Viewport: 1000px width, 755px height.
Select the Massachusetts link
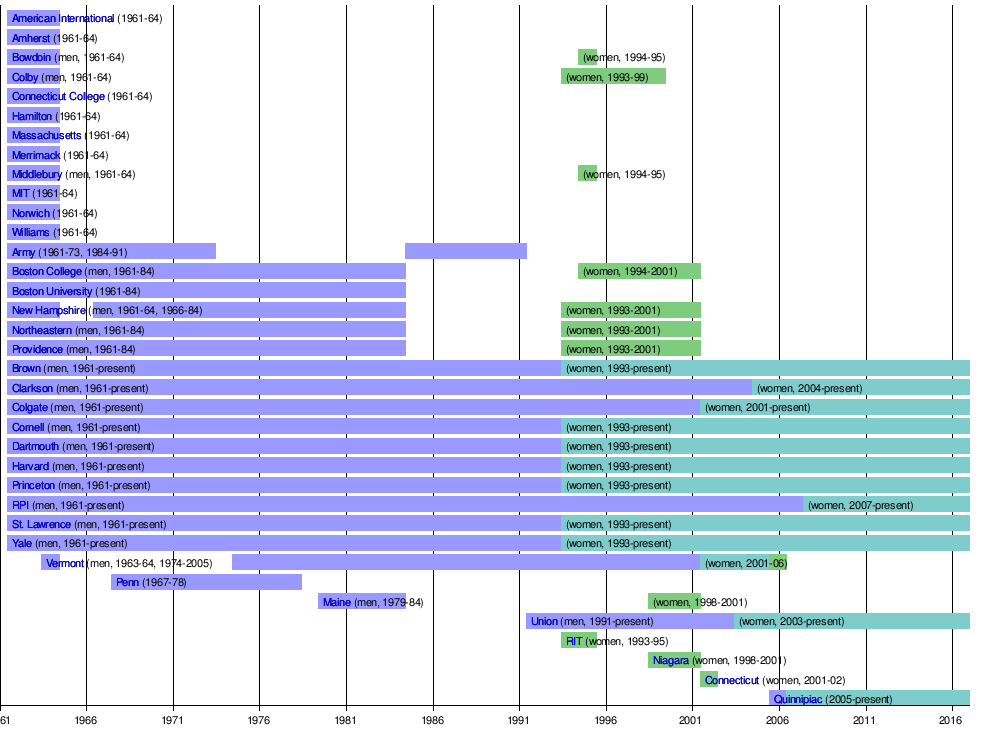click(47, 136)
